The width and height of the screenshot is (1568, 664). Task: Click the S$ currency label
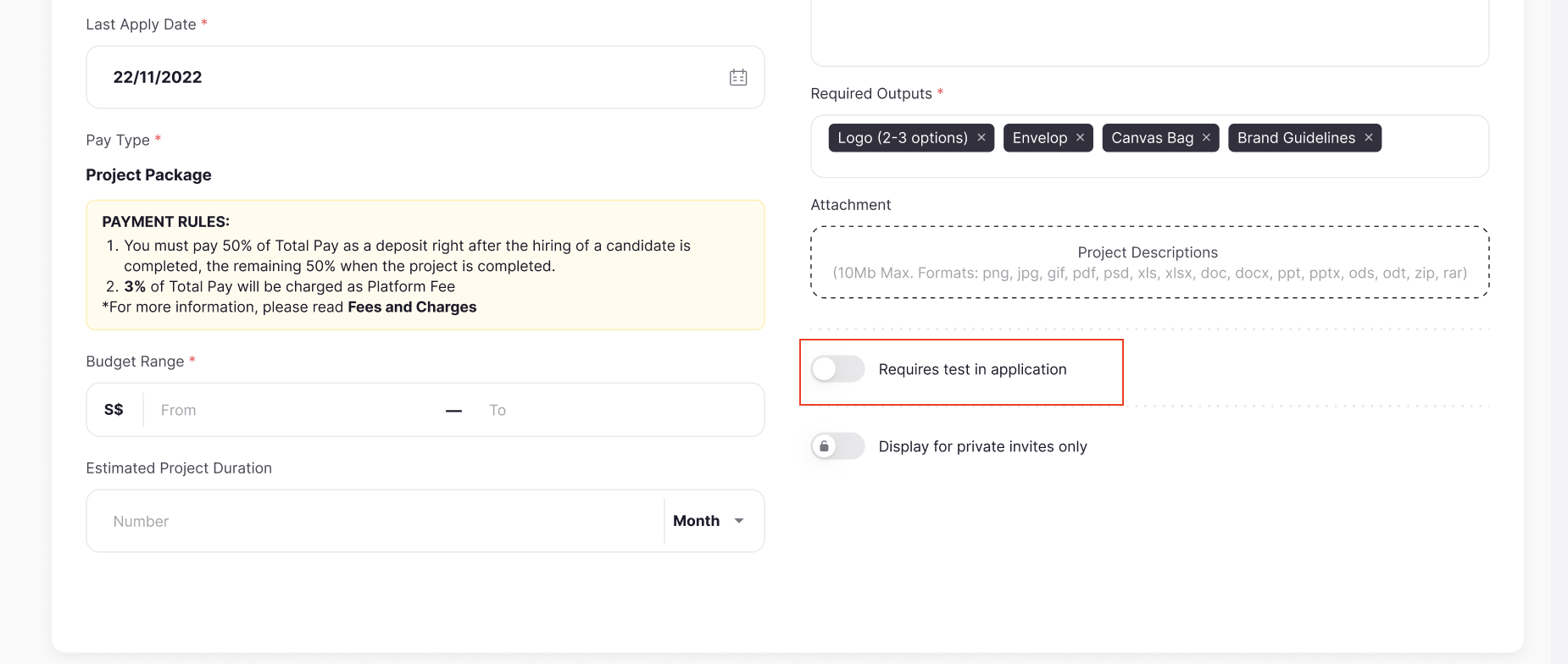(114, 410)
